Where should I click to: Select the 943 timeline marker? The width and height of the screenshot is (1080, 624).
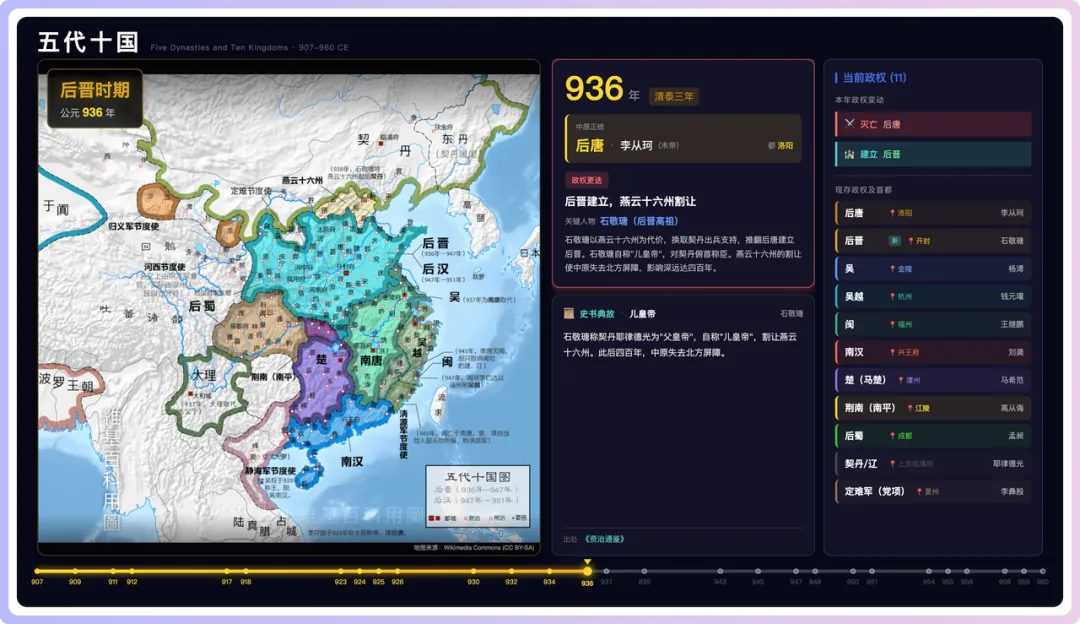720,571
